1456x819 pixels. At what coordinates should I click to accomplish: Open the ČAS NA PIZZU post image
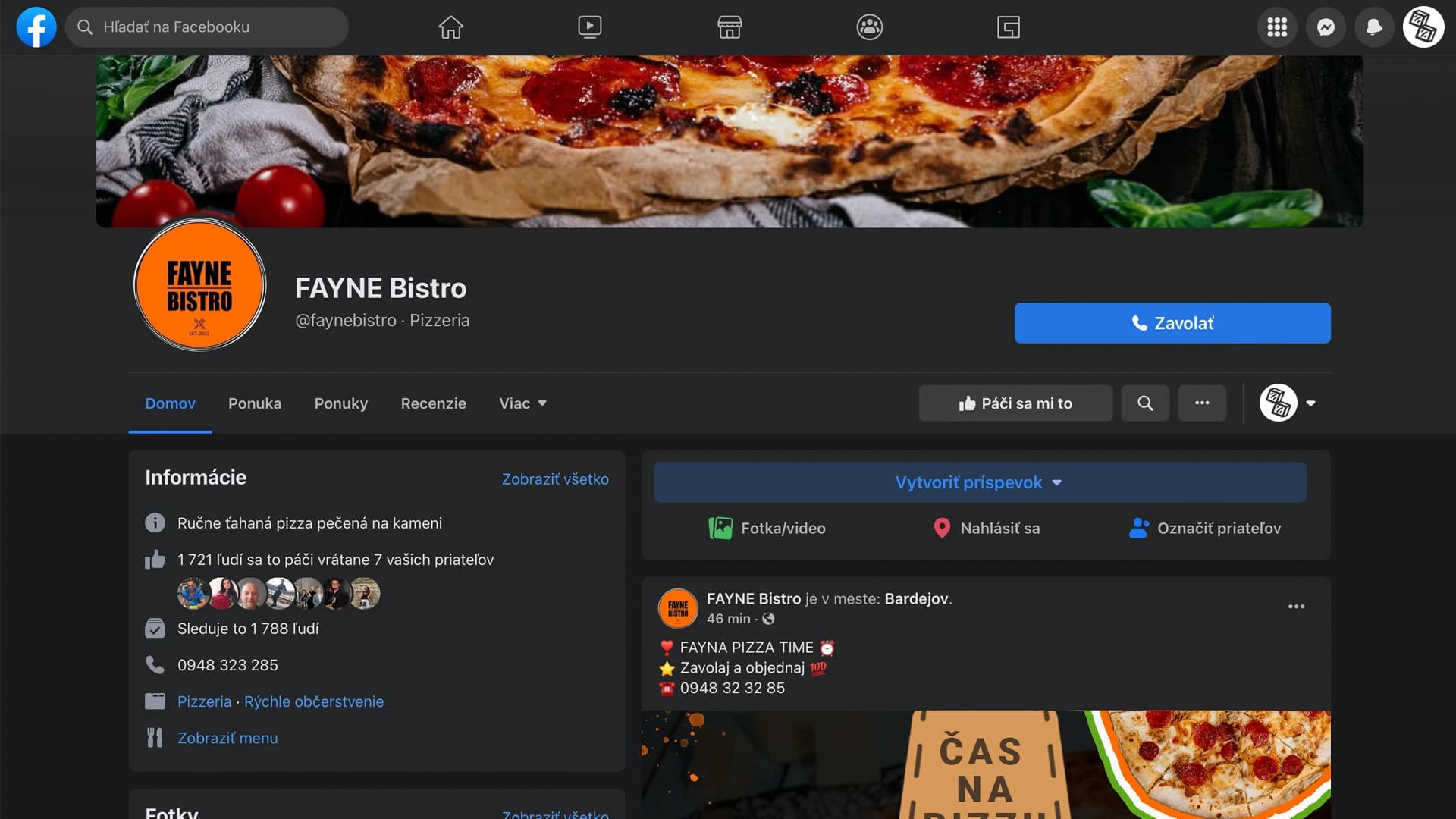[986, 764]
